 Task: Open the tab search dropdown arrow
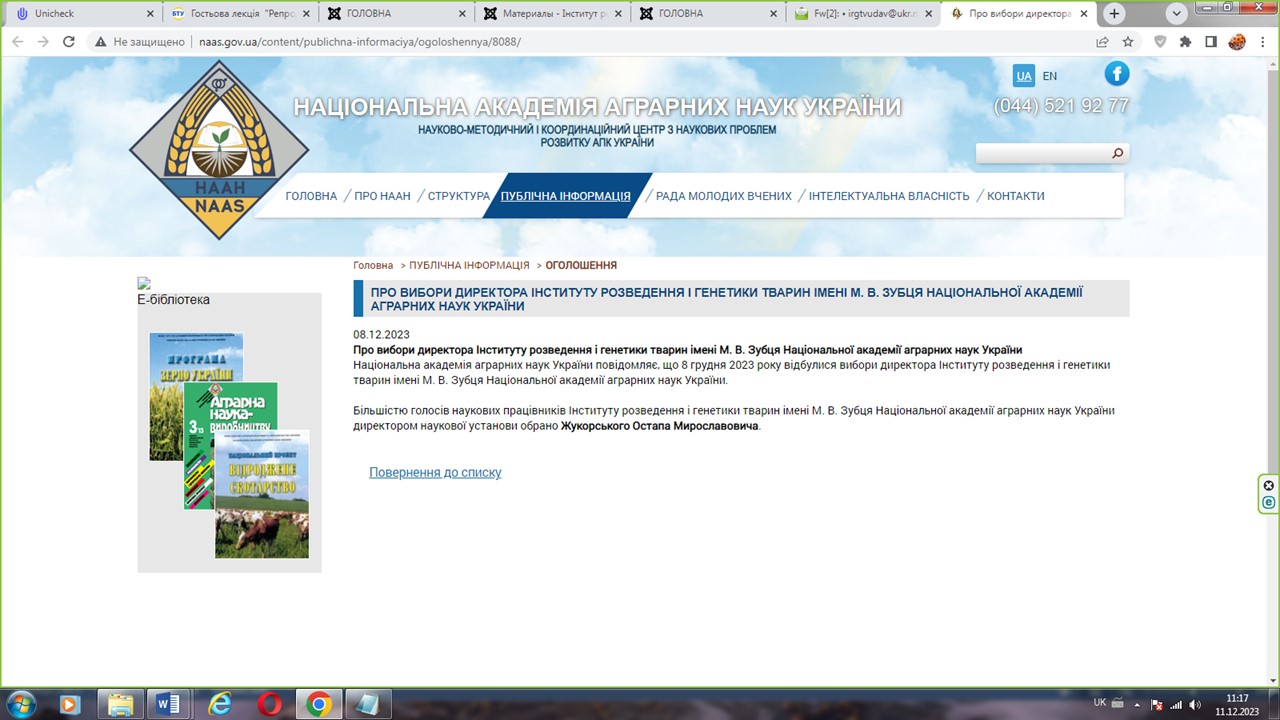click(x=1177, y=14)
